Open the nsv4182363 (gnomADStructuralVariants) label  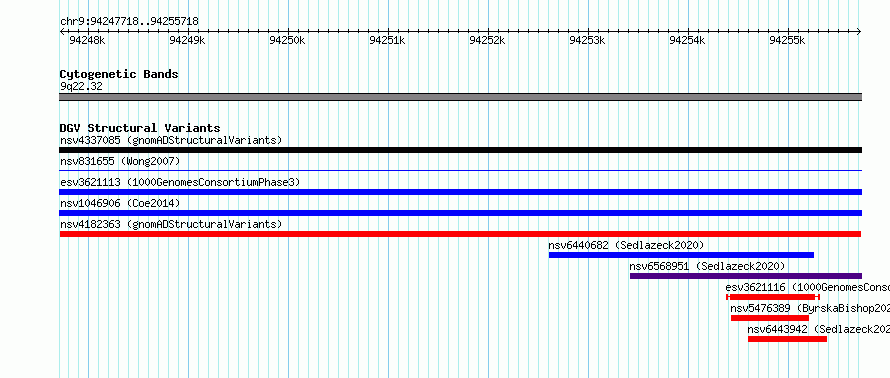171,224
